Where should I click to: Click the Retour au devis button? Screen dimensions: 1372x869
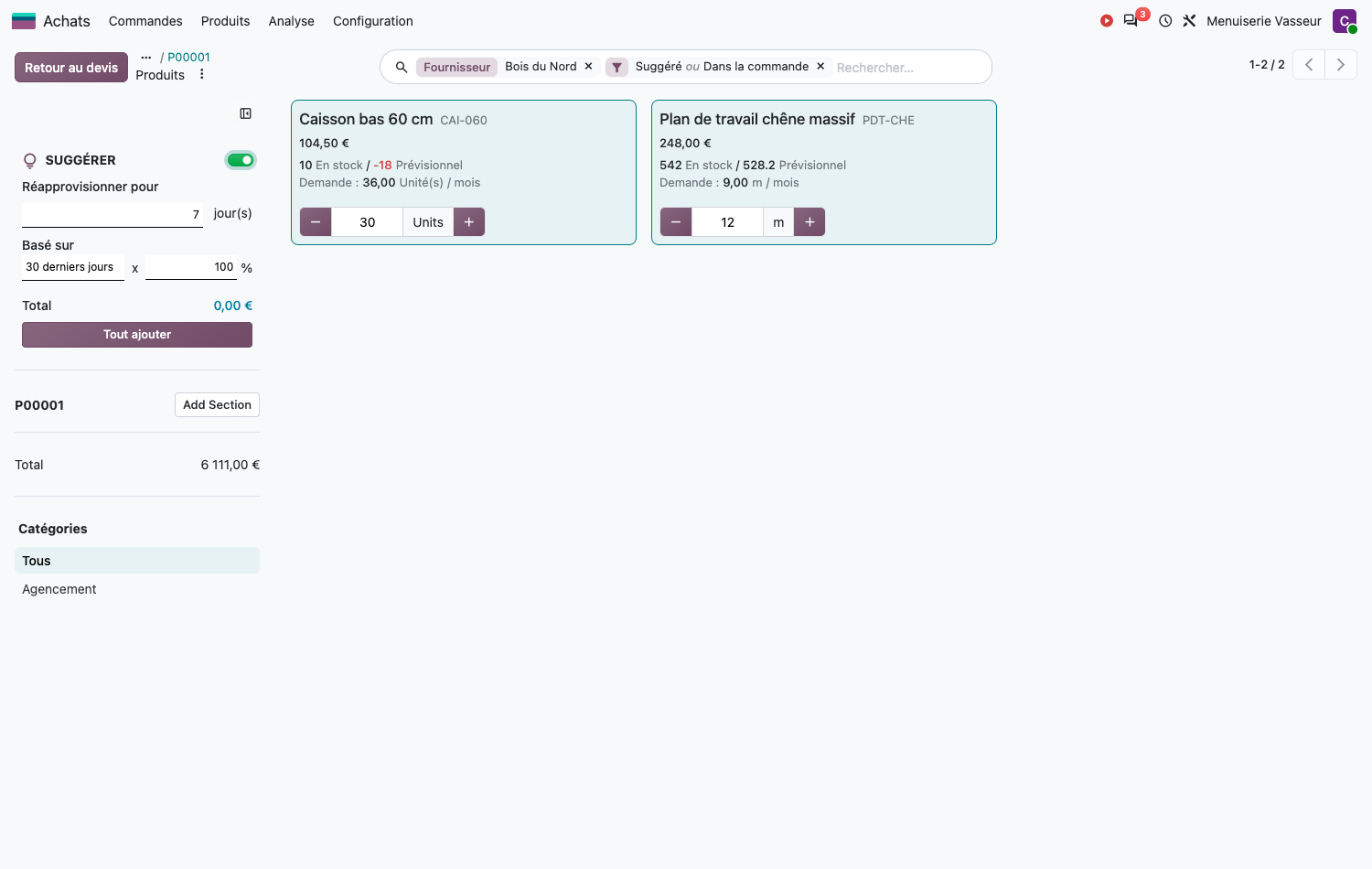click(71, 68)
